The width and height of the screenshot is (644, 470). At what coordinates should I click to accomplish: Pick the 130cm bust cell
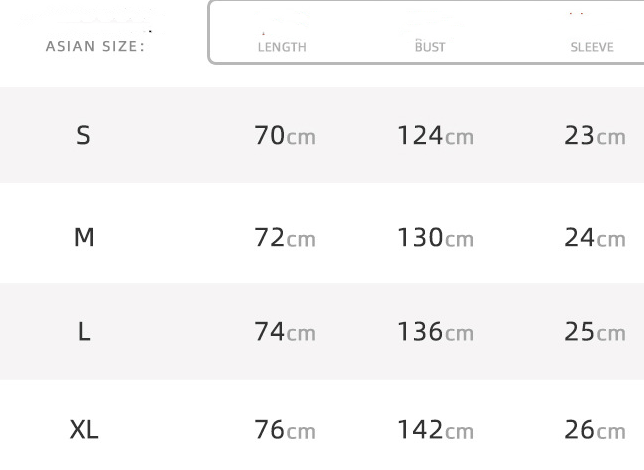pyautogui.click(x=435, y=238)
